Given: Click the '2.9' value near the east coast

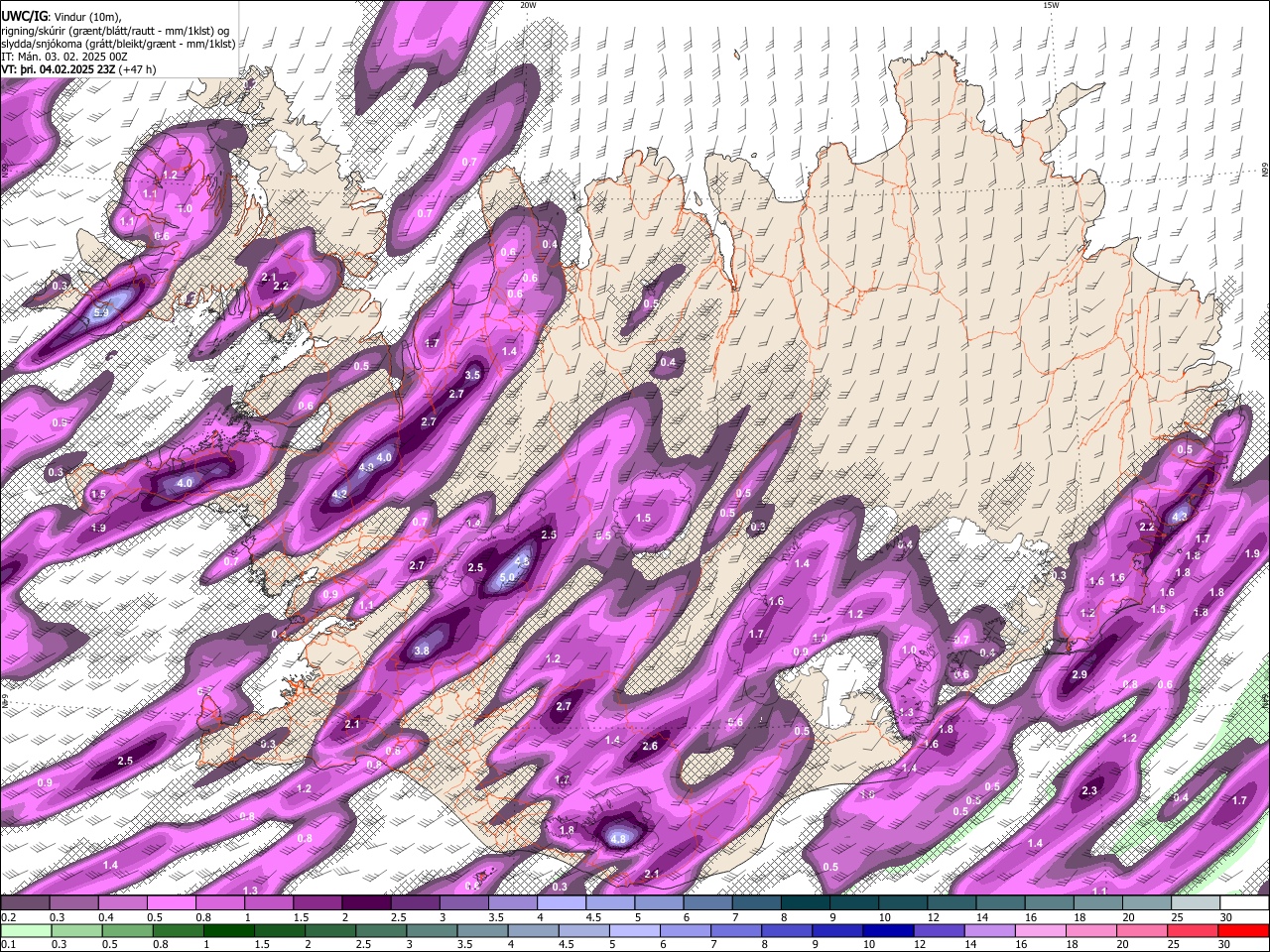Looking at the screenshot, I should point(1079,674).
